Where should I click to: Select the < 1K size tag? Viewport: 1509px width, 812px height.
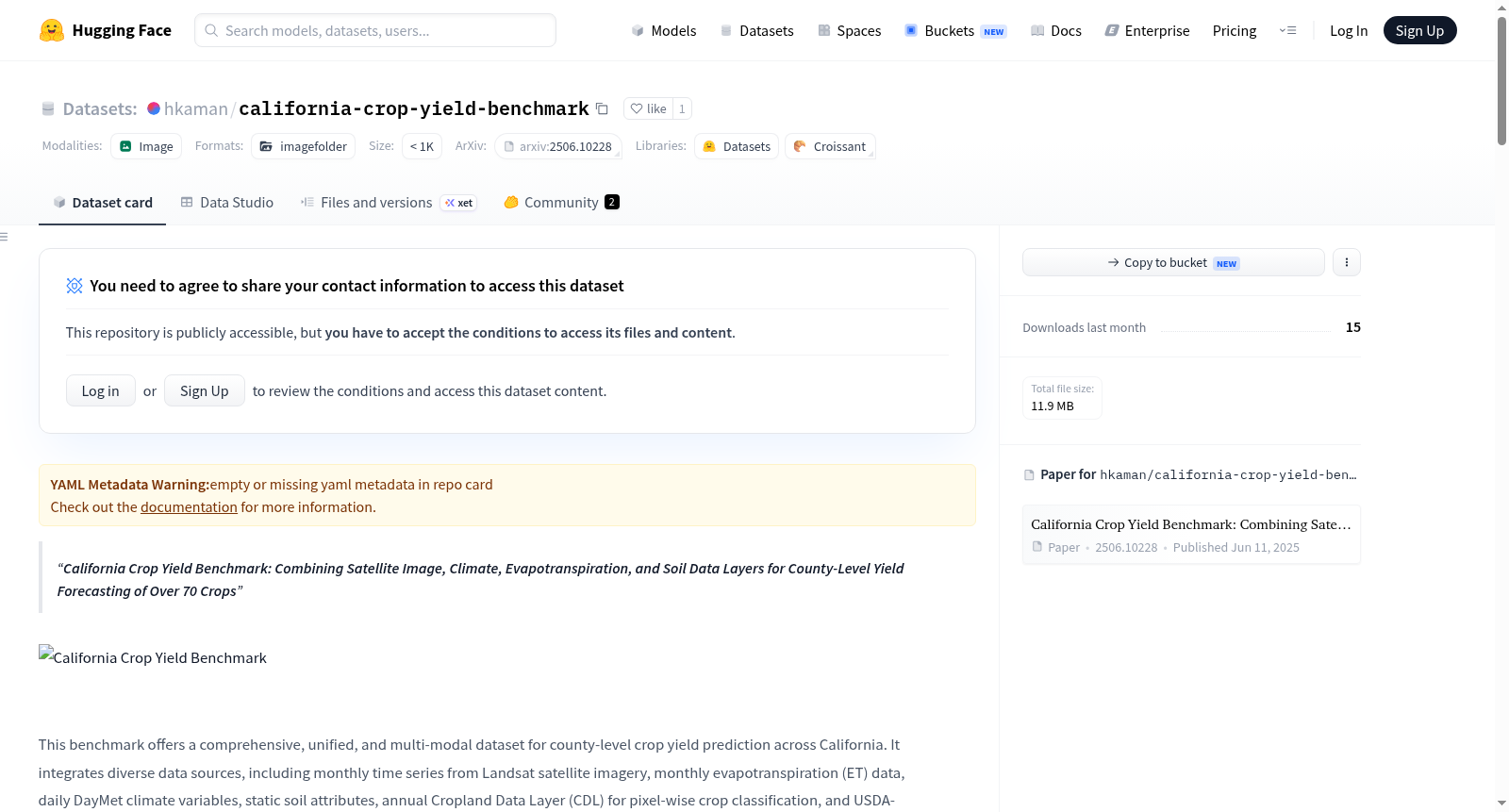pyautogui.click(x=422, y=146)
